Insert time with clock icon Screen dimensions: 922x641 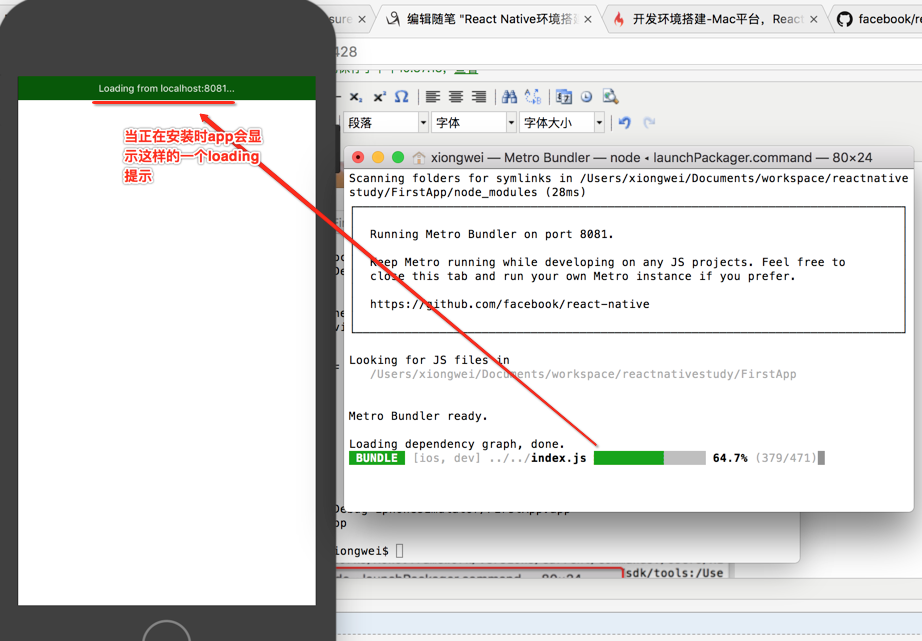(586, 97)
